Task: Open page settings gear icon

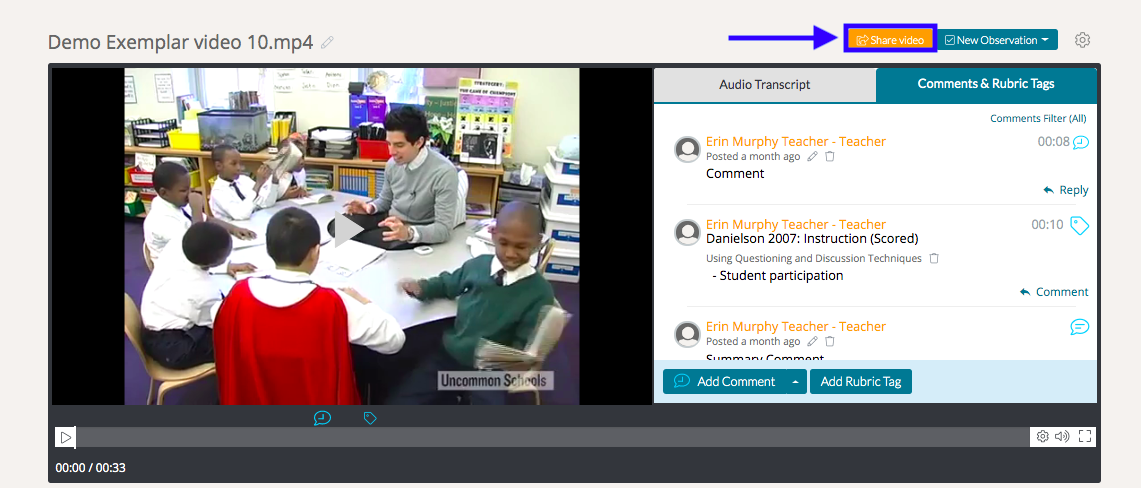Action: (1082, 40)
